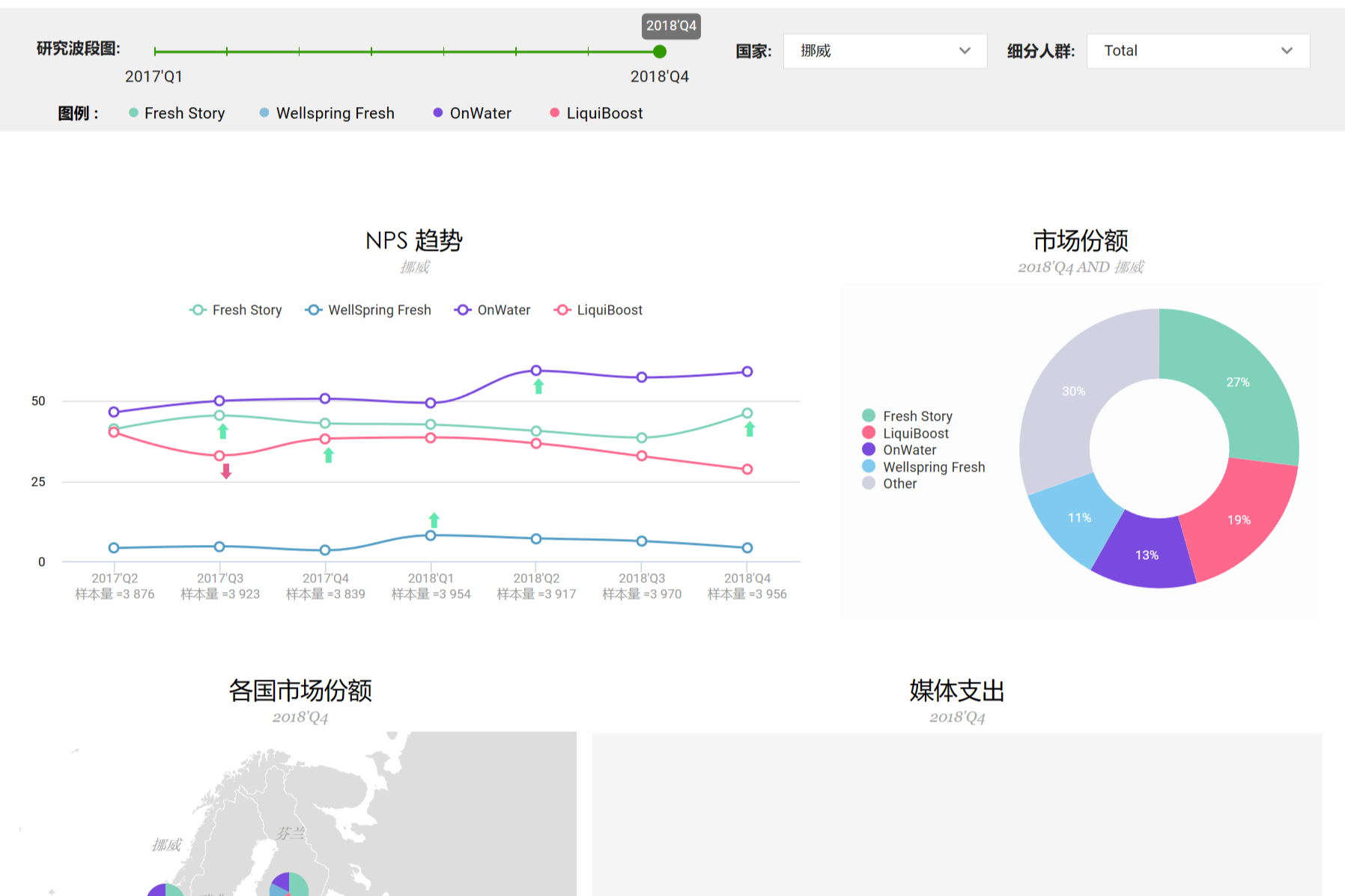Screen dimensions: 1345x896
Task: Toggle Other in the market share legend
Action: point(899,484)
